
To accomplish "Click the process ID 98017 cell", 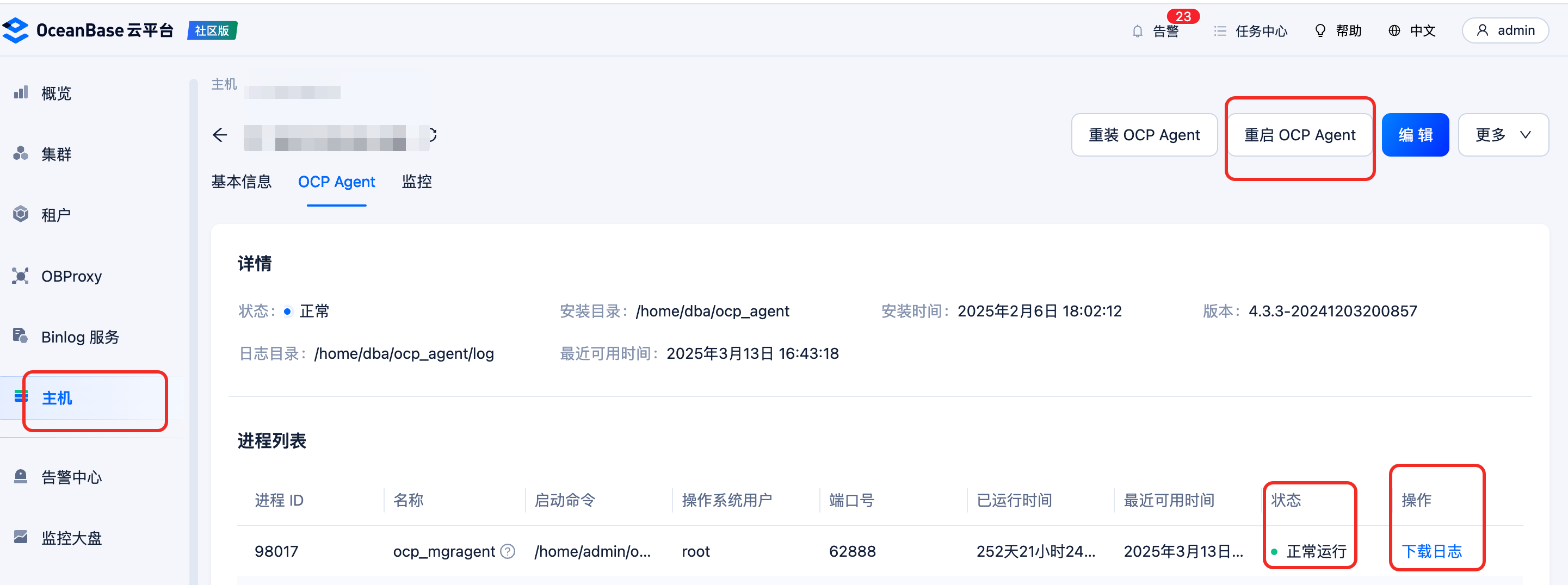I will [x=276, y=551].
